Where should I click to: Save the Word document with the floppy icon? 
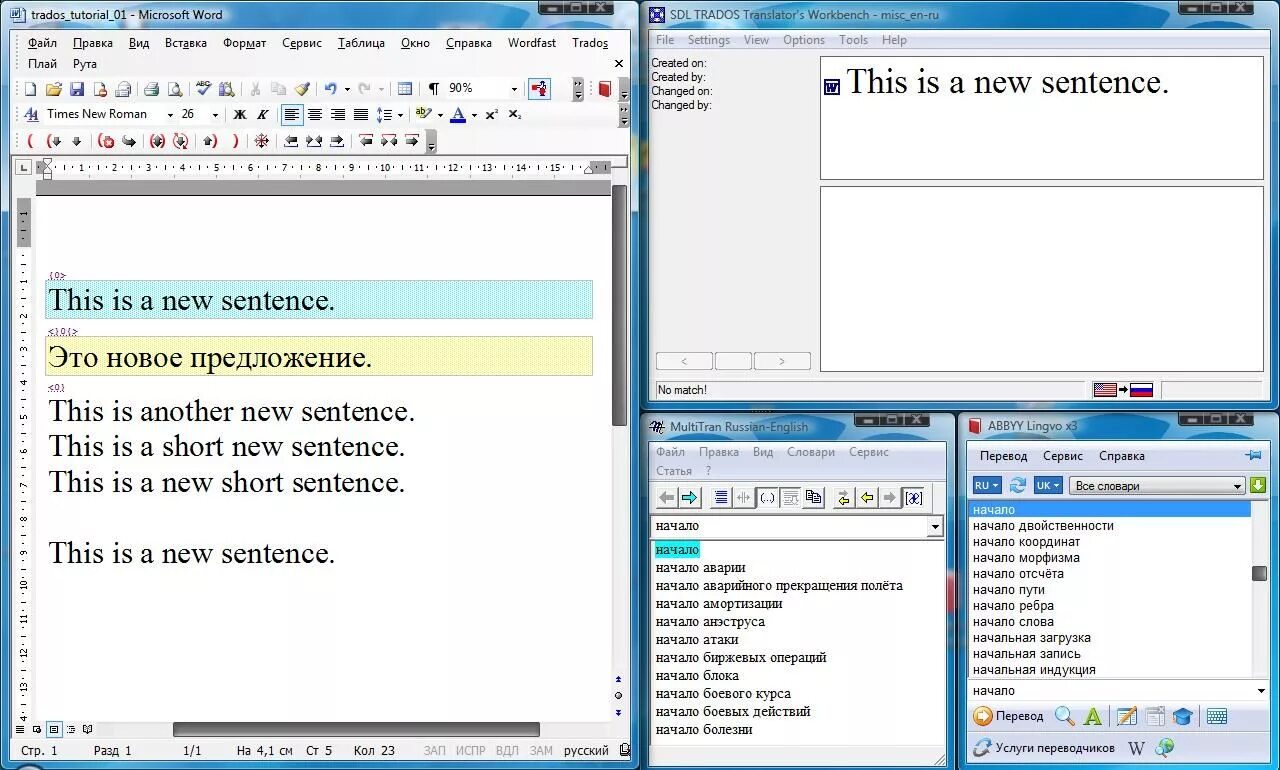click(76, 89)
